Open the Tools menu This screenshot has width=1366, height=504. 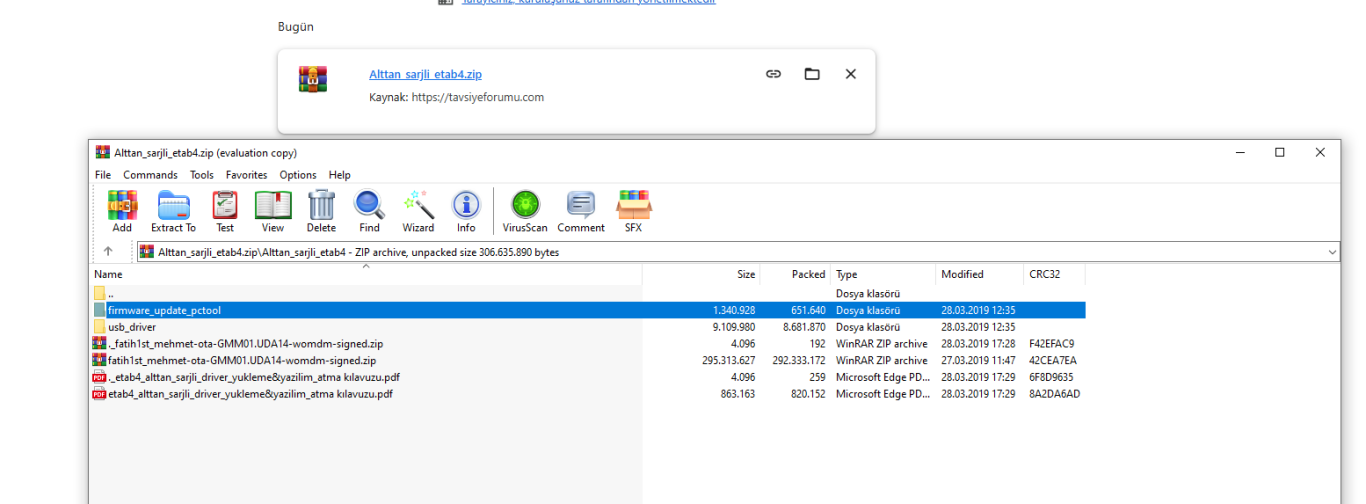coord(202,175)
